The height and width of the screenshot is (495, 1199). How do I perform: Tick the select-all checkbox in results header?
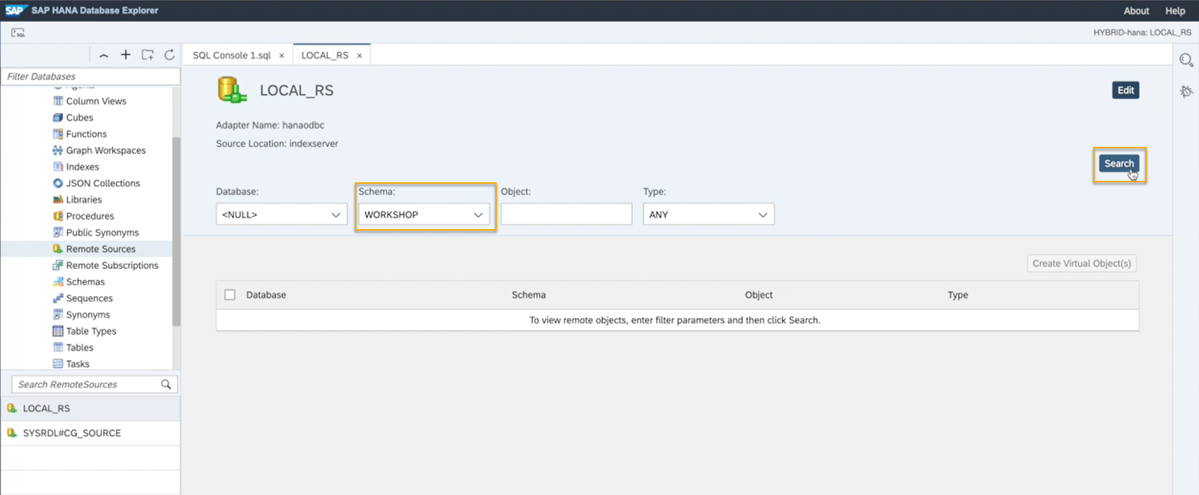230,295
